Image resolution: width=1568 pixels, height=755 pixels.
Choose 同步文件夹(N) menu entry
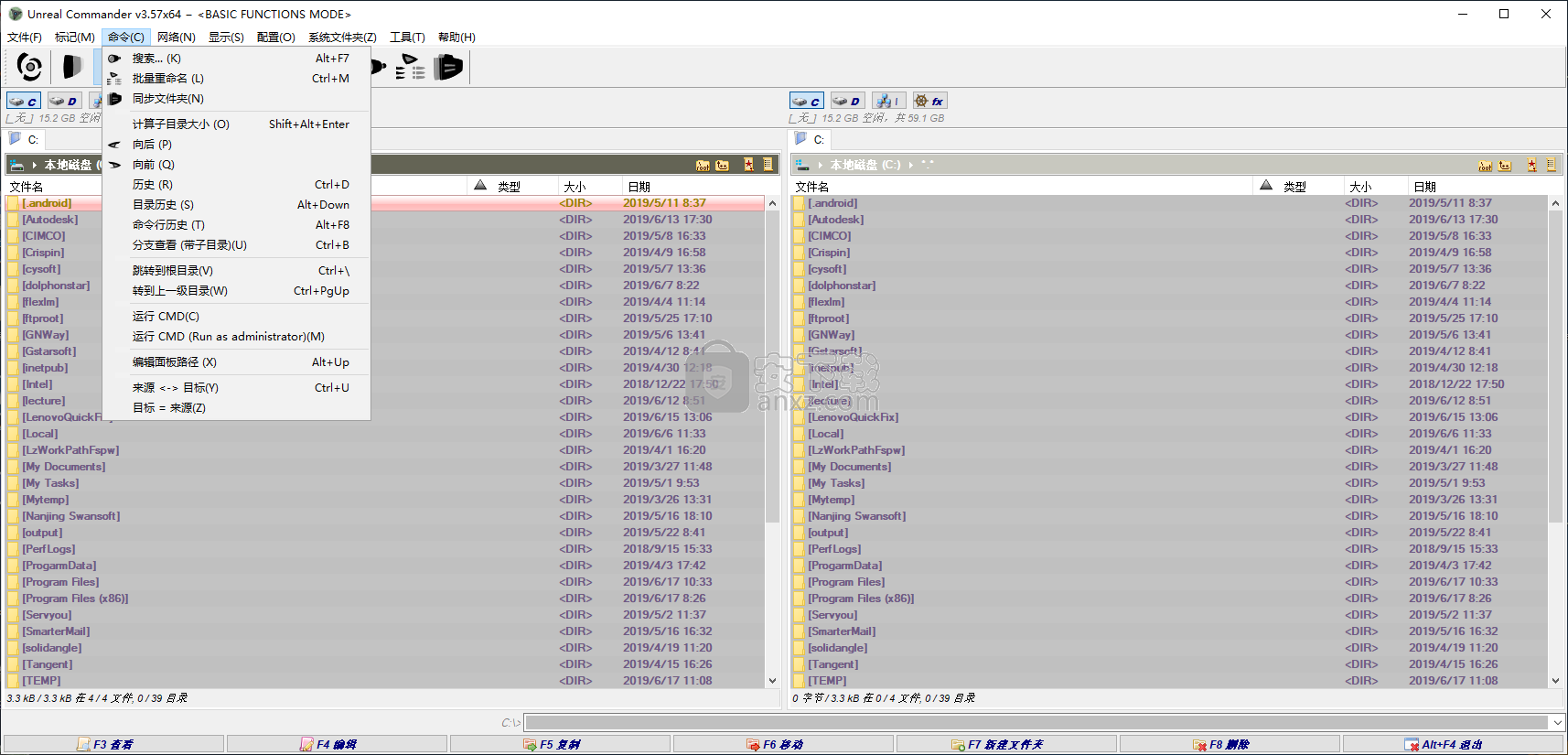[x=236, y=99]
